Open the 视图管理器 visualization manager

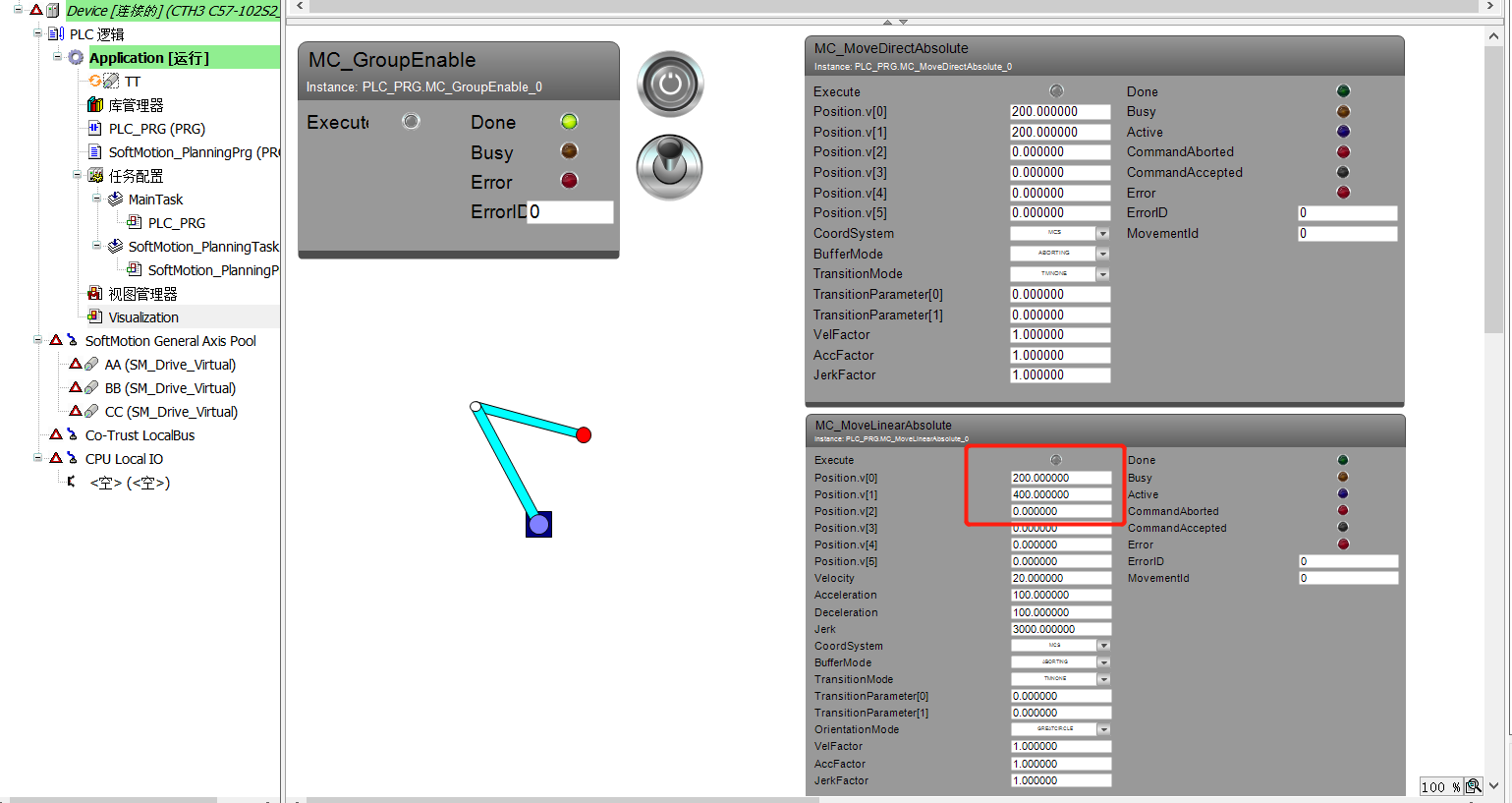coord(142,294)
